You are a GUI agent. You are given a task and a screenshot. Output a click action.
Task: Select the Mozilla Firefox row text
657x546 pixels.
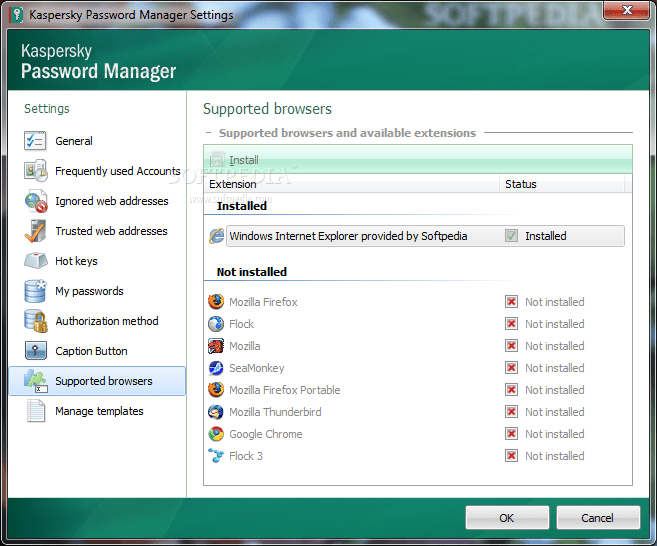coord(263,302)
